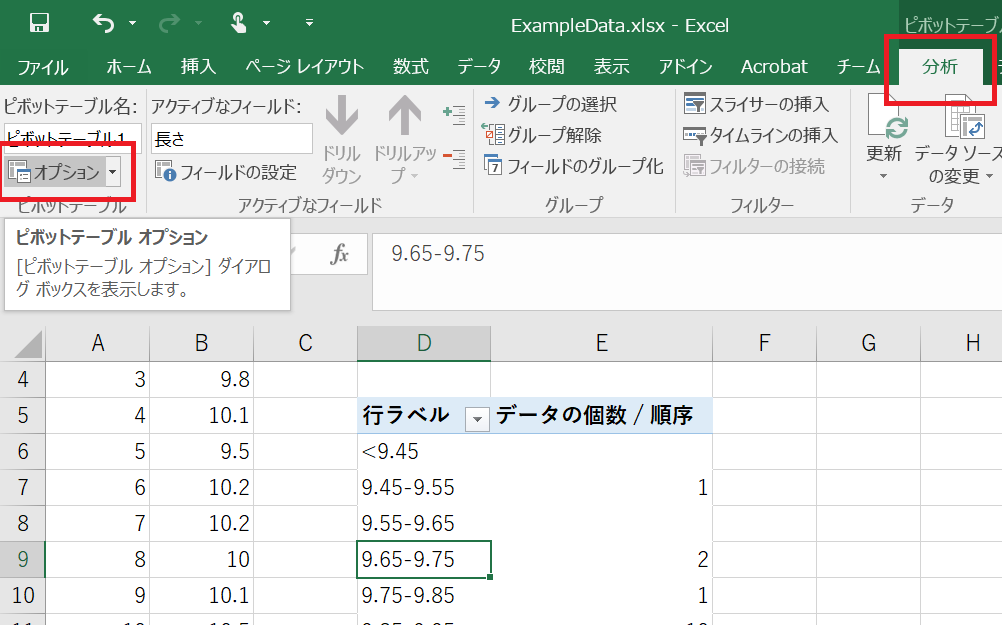
Task: Click the active field input showing 長さ
Action: click(231, 139)
